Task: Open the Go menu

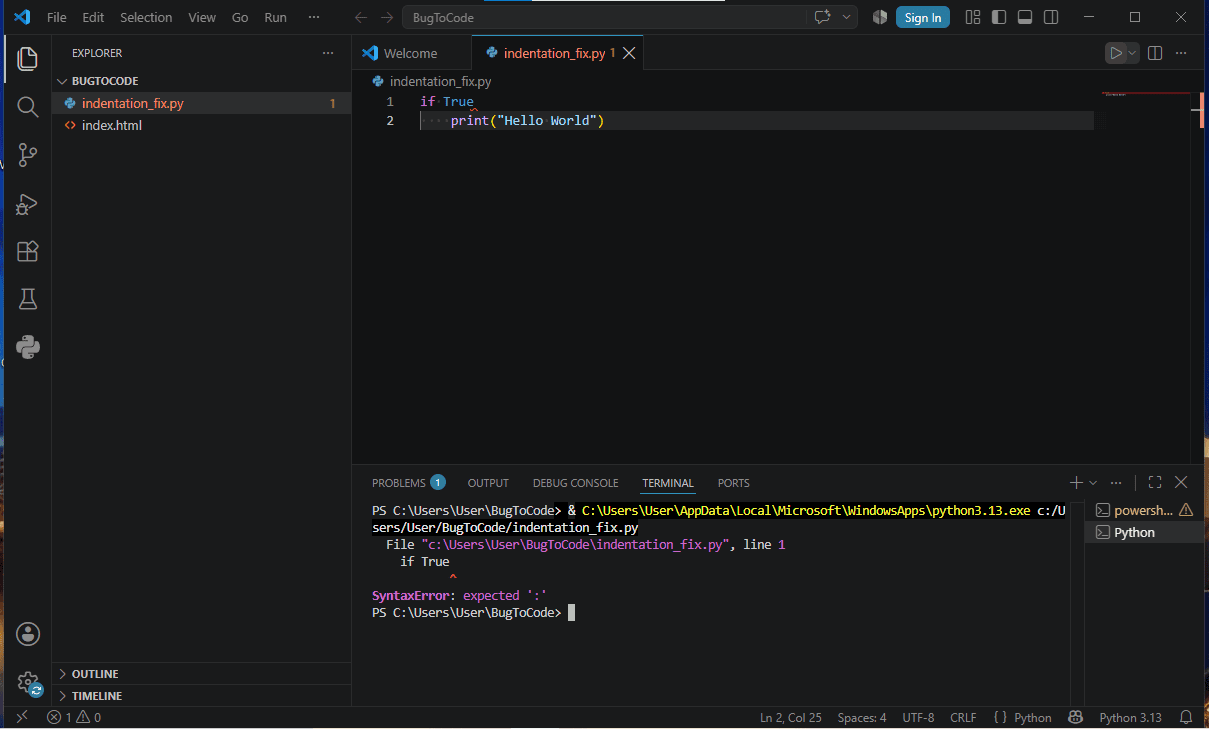Action: pyautogui.click(x=240, y=17)
